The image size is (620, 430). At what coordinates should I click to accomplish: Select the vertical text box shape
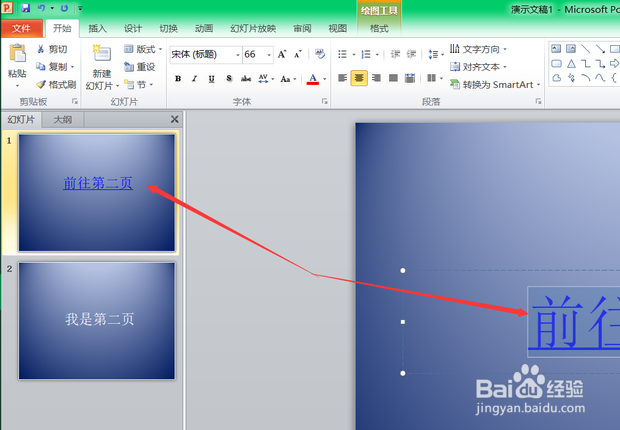tap(571, 49)
